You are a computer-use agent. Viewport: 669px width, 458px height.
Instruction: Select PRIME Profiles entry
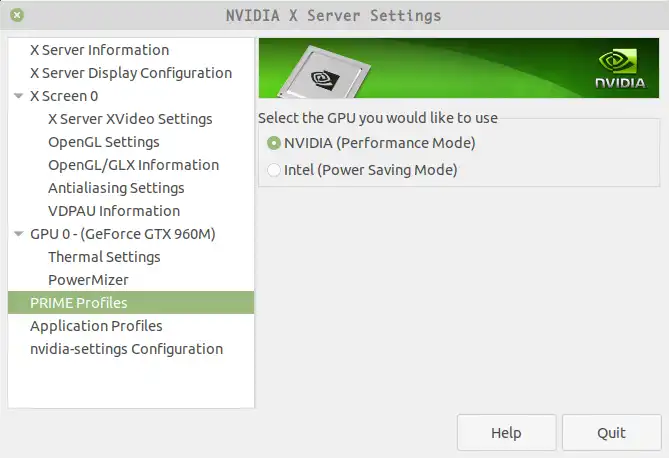pos(78,302)
